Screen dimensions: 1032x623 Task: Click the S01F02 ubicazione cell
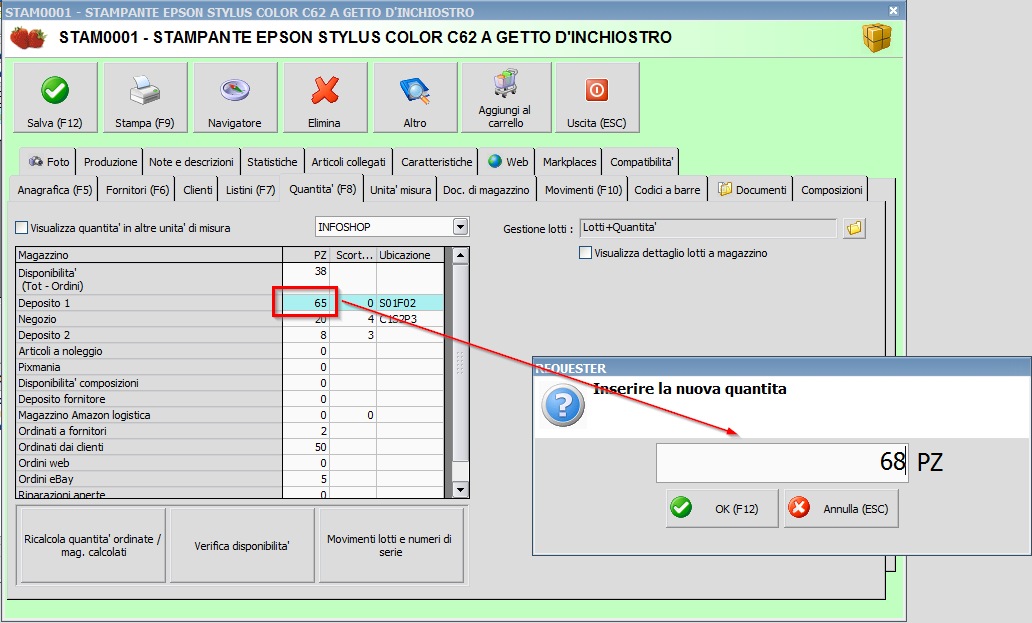click(x=411, y=303)
